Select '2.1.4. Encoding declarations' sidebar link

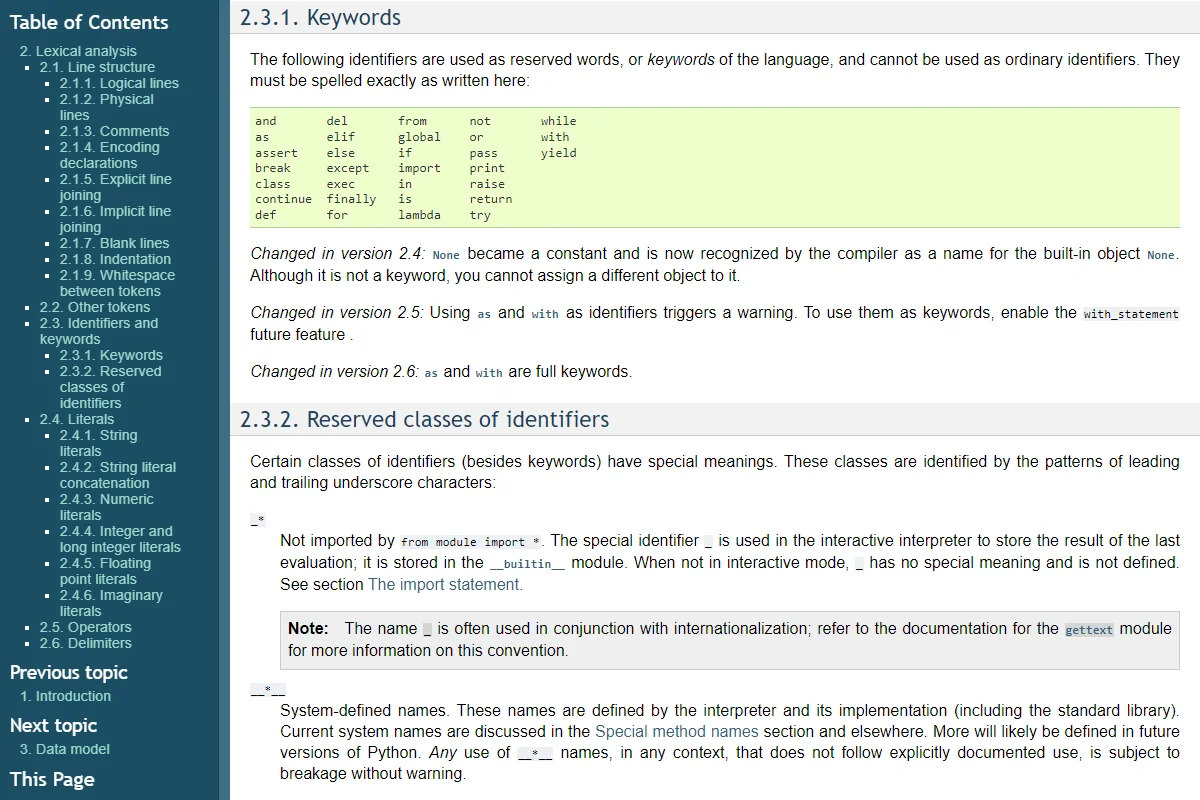(x=109, y=155)
